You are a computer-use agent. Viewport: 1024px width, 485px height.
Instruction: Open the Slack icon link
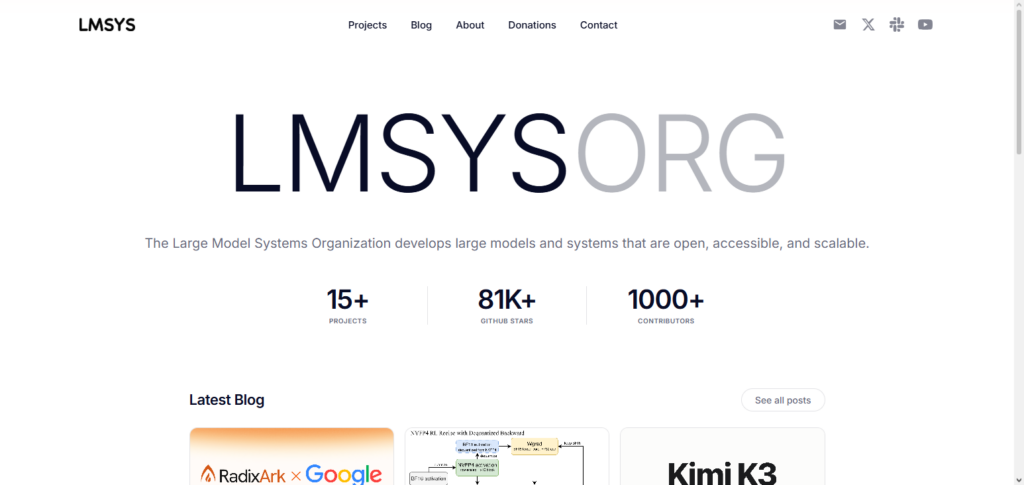tap(897, 25)
